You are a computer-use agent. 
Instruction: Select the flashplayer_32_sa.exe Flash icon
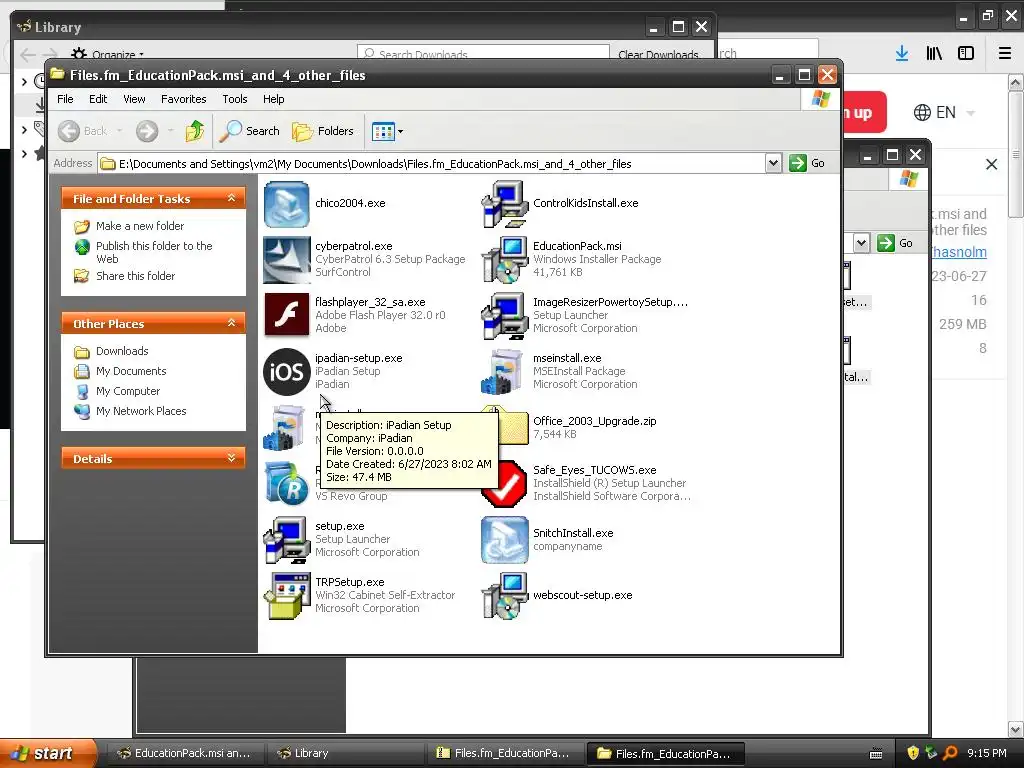tap(286, 315)
